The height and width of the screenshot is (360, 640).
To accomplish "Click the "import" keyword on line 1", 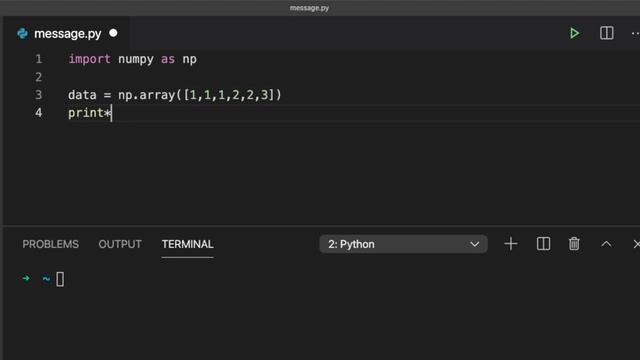I will [x=89, y=60].
